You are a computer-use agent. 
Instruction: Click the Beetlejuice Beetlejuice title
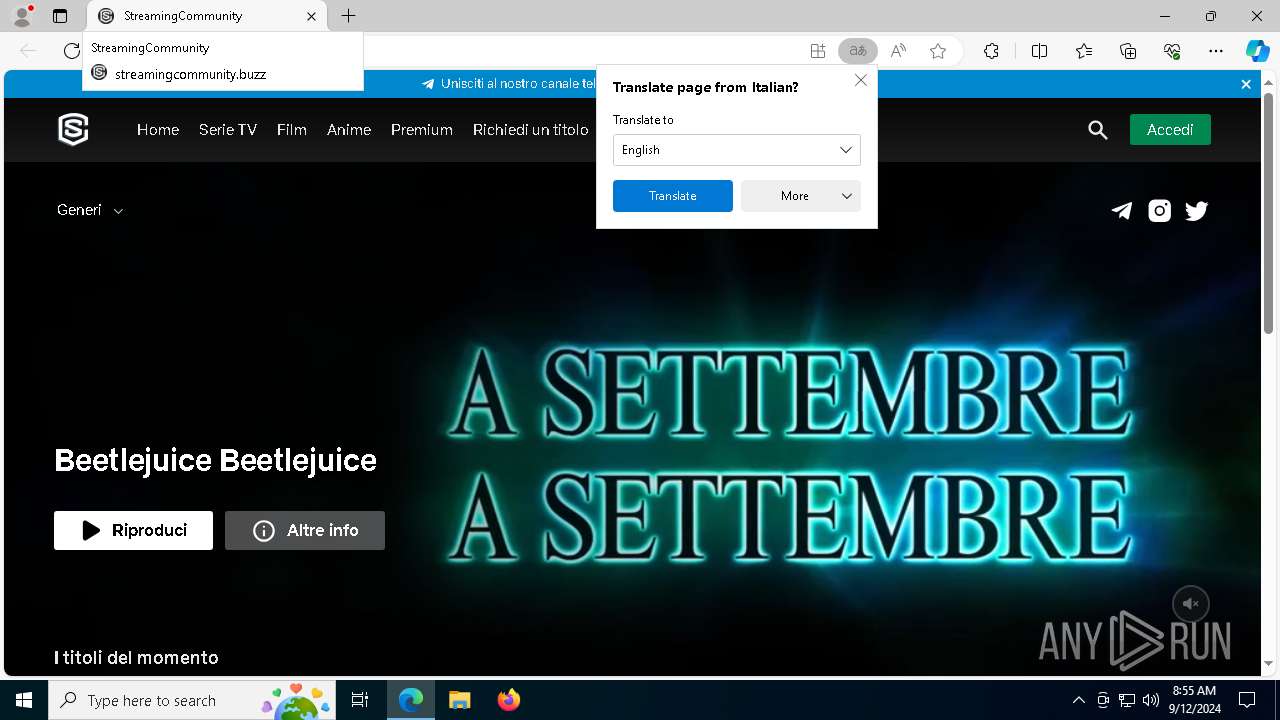[215, 460]
